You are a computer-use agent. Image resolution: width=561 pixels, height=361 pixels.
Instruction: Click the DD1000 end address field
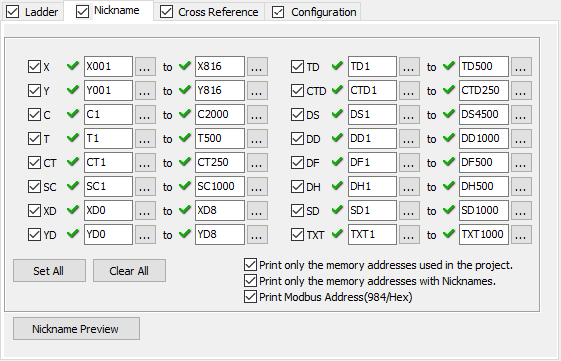click(x=484, y=138)
